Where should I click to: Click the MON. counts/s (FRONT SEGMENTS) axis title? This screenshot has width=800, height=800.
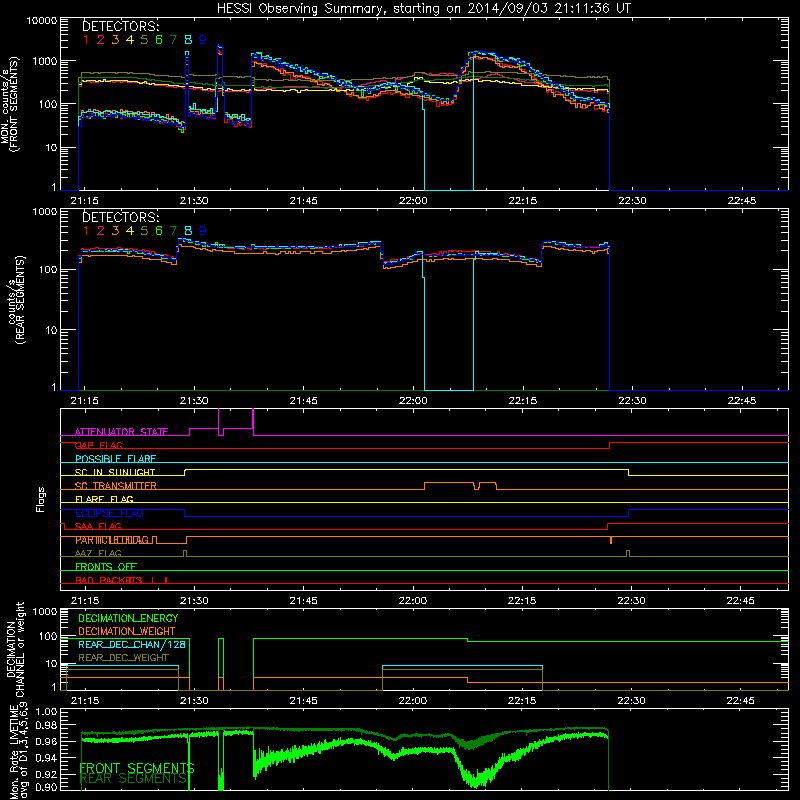[9, 104]
